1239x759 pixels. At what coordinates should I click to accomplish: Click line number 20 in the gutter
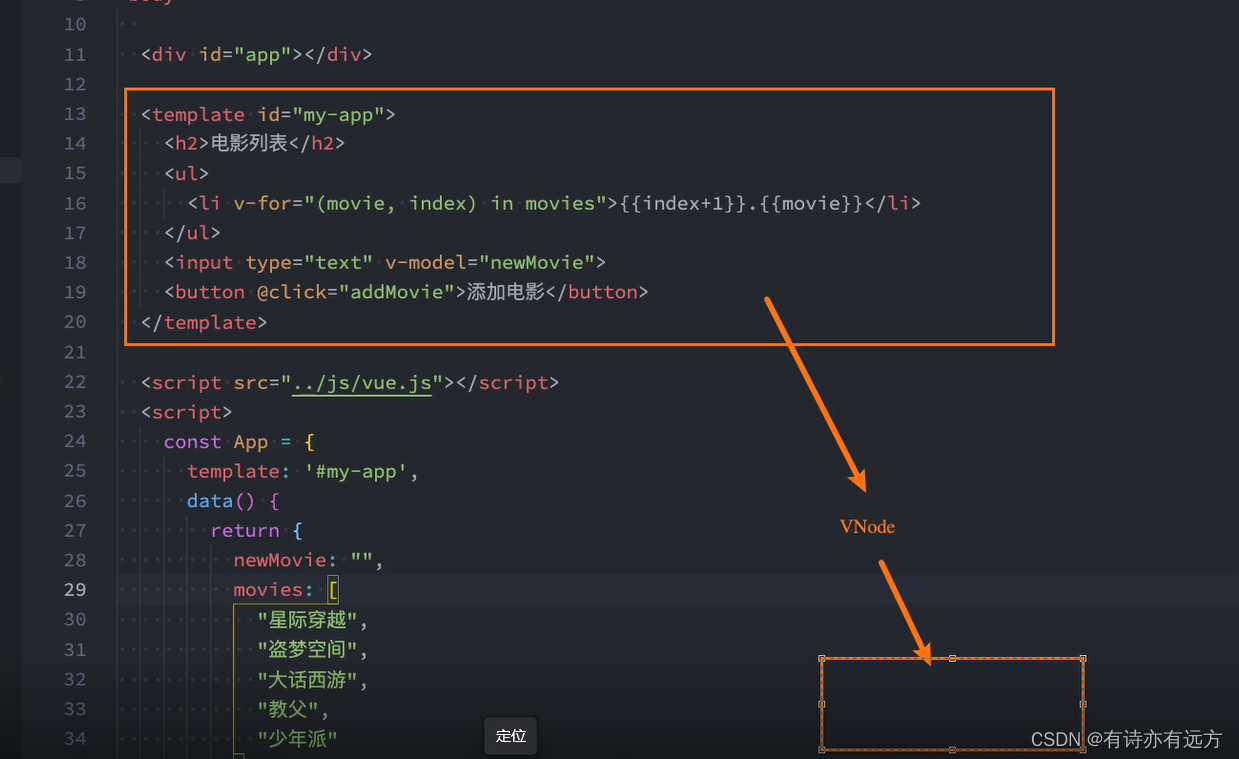coord(75,322)
